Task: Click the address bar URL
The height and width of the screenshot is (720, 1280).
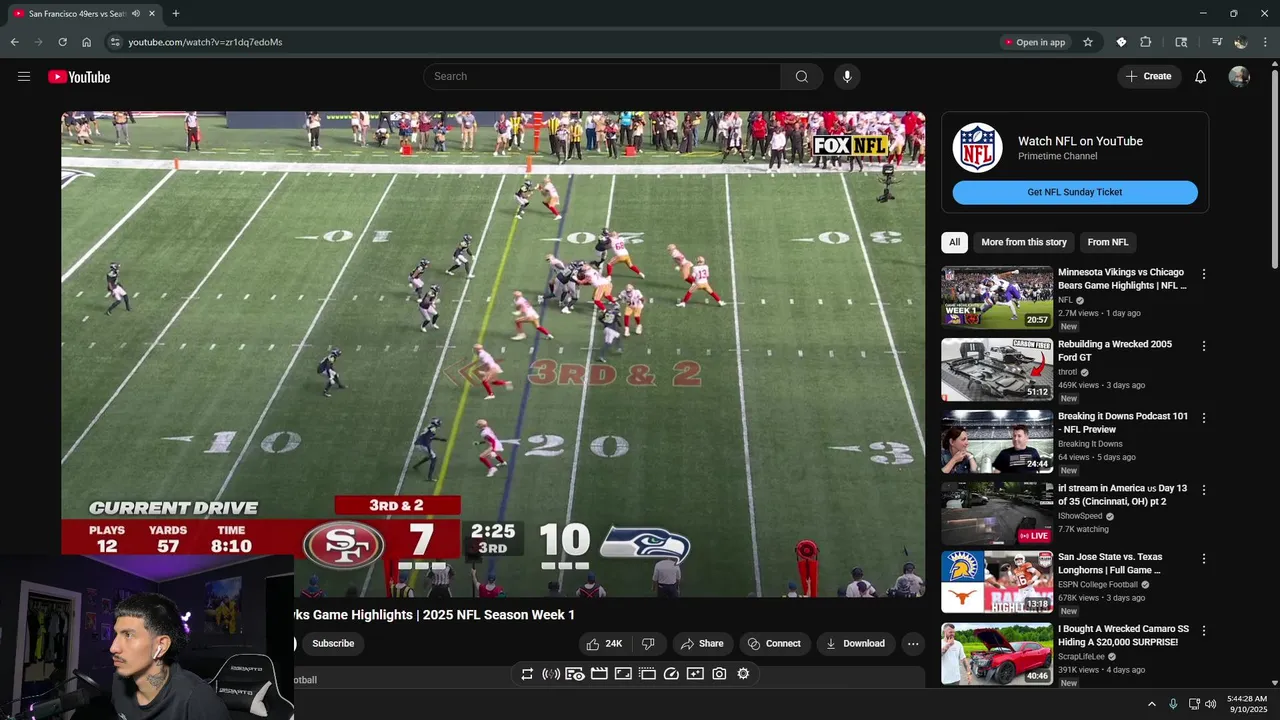Action: click(x=205, y=42)
